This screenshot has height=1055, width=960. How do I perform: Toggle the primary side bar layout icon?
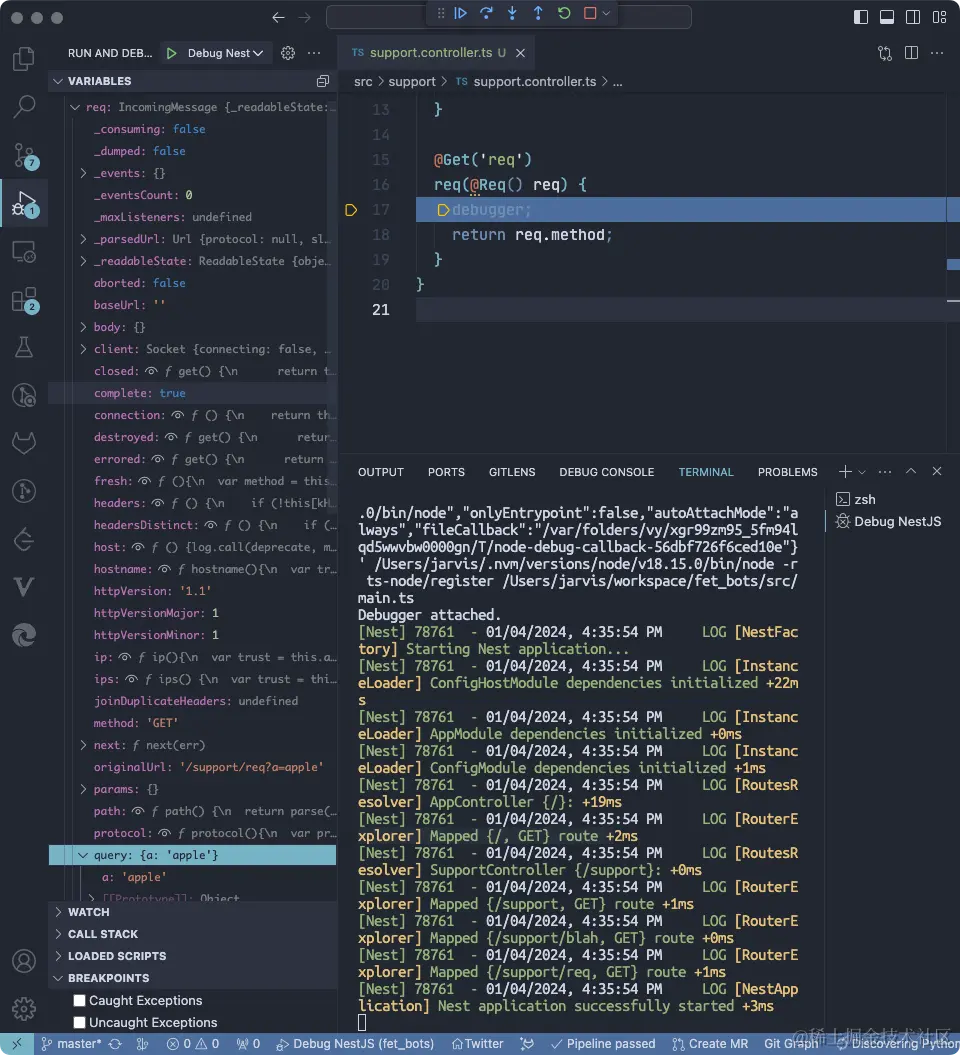coord(860,17)
